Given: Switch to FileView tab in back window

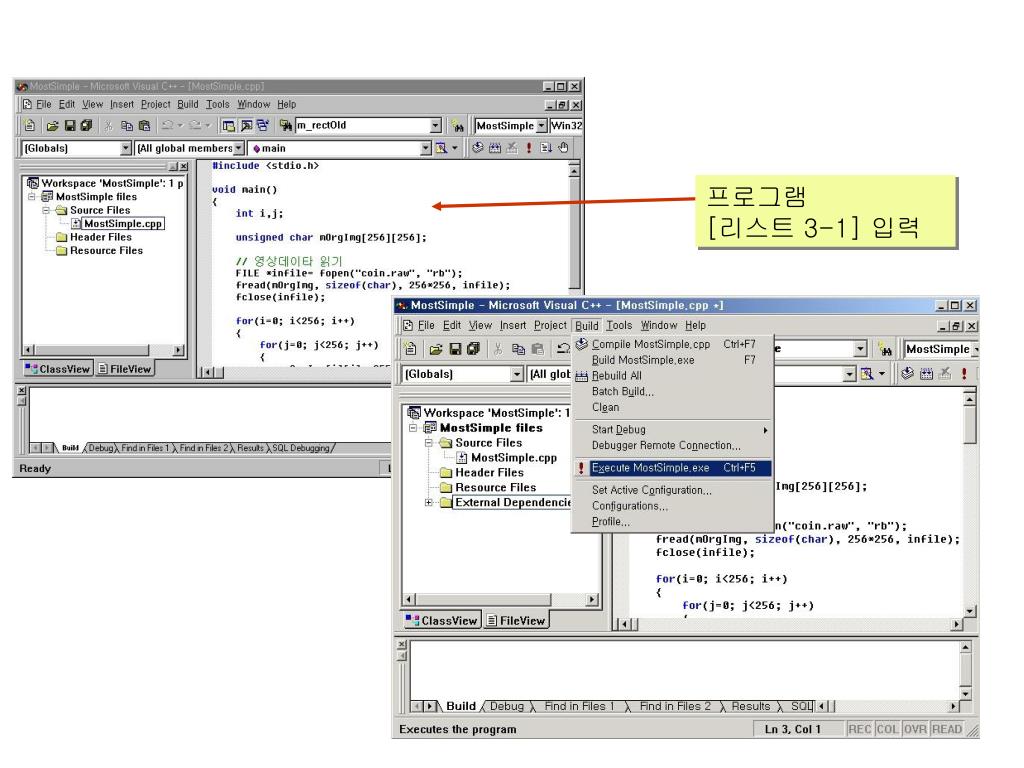Looking at the screenshot, I should [124, 369].
